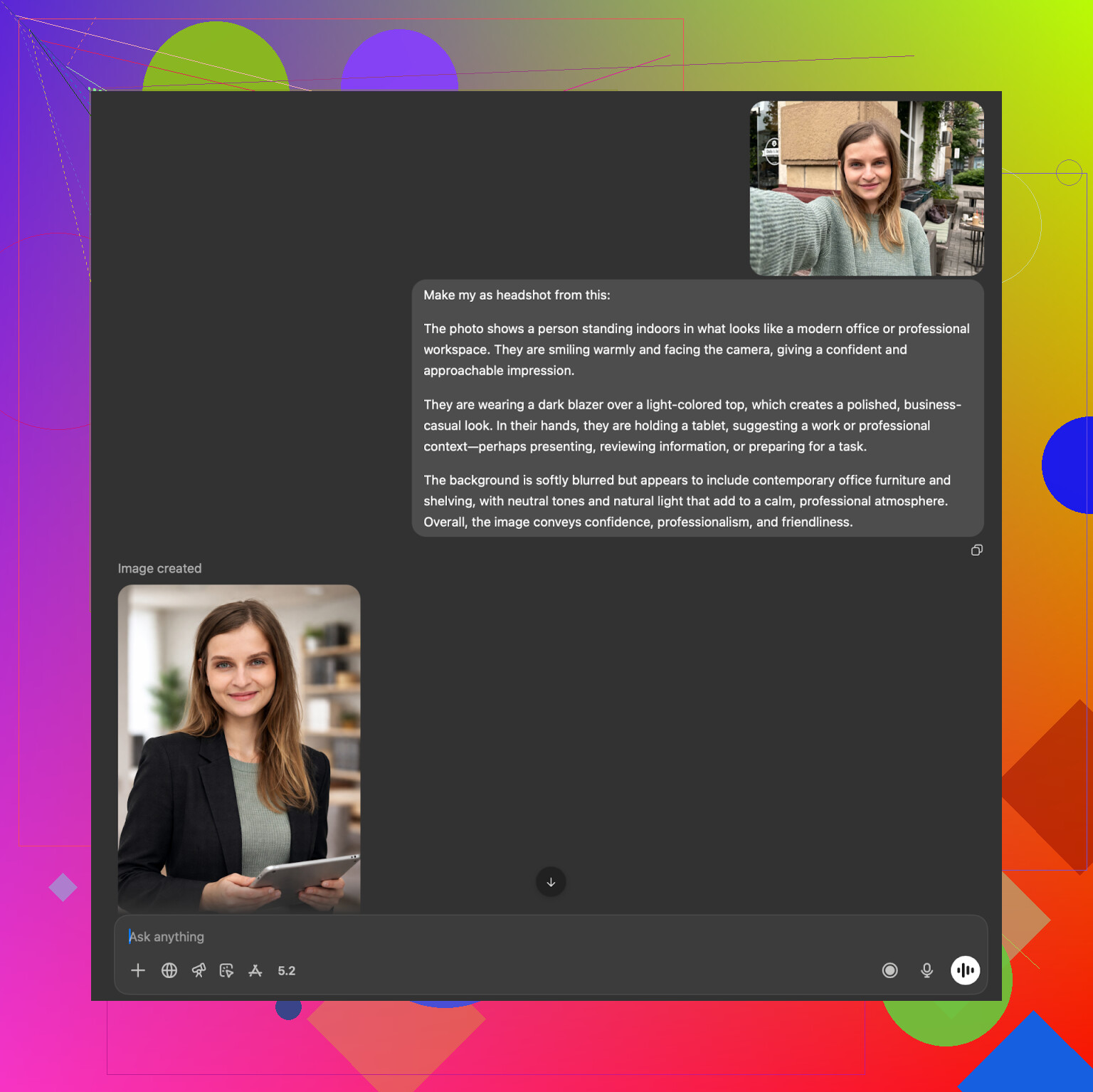
Task: Click the "Make my as headshot from this:" line
Action: (x=517, y=295)
